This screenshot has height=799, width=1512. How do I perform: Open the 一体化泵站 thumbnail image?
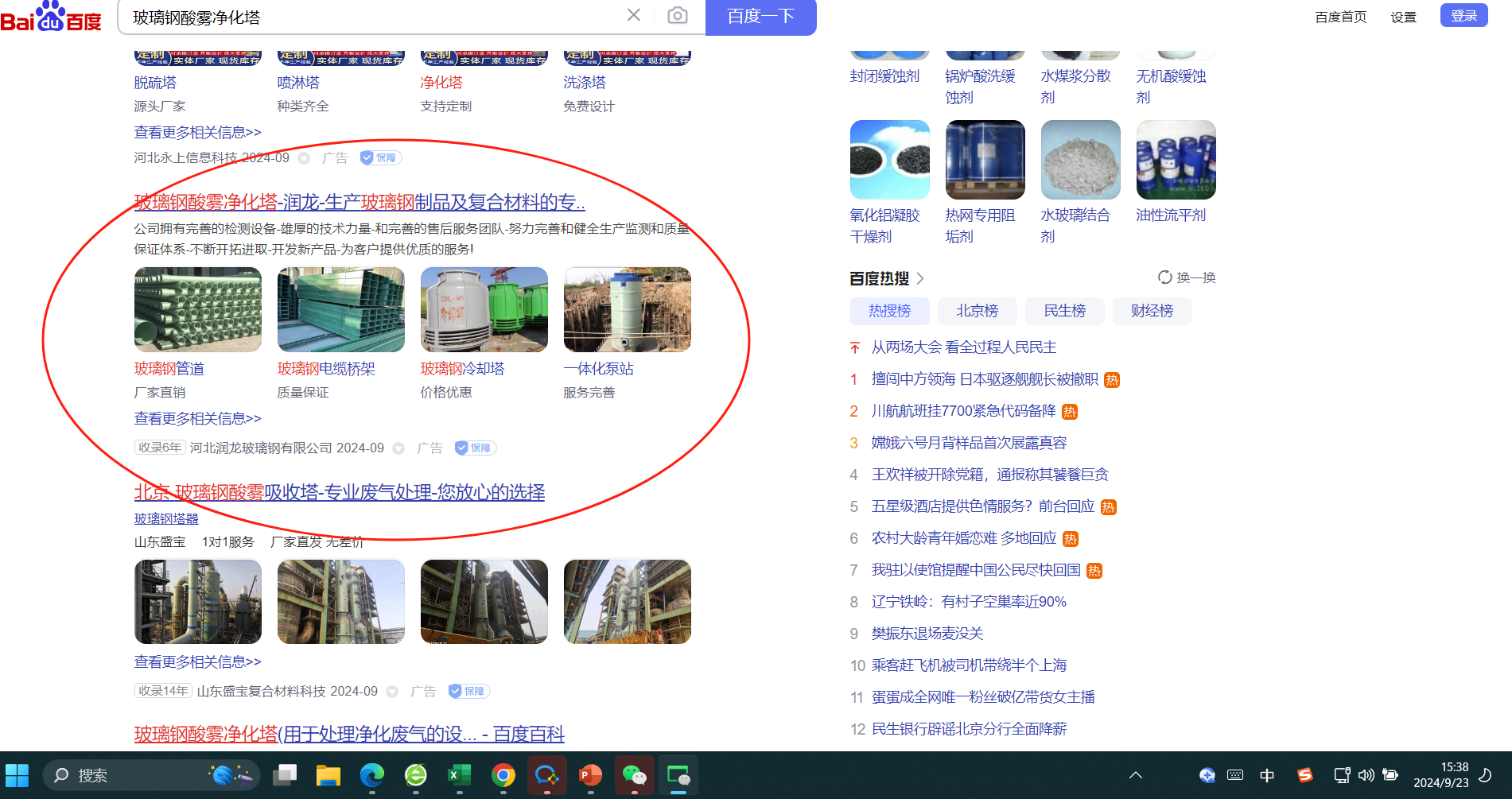tap(628, 309)
